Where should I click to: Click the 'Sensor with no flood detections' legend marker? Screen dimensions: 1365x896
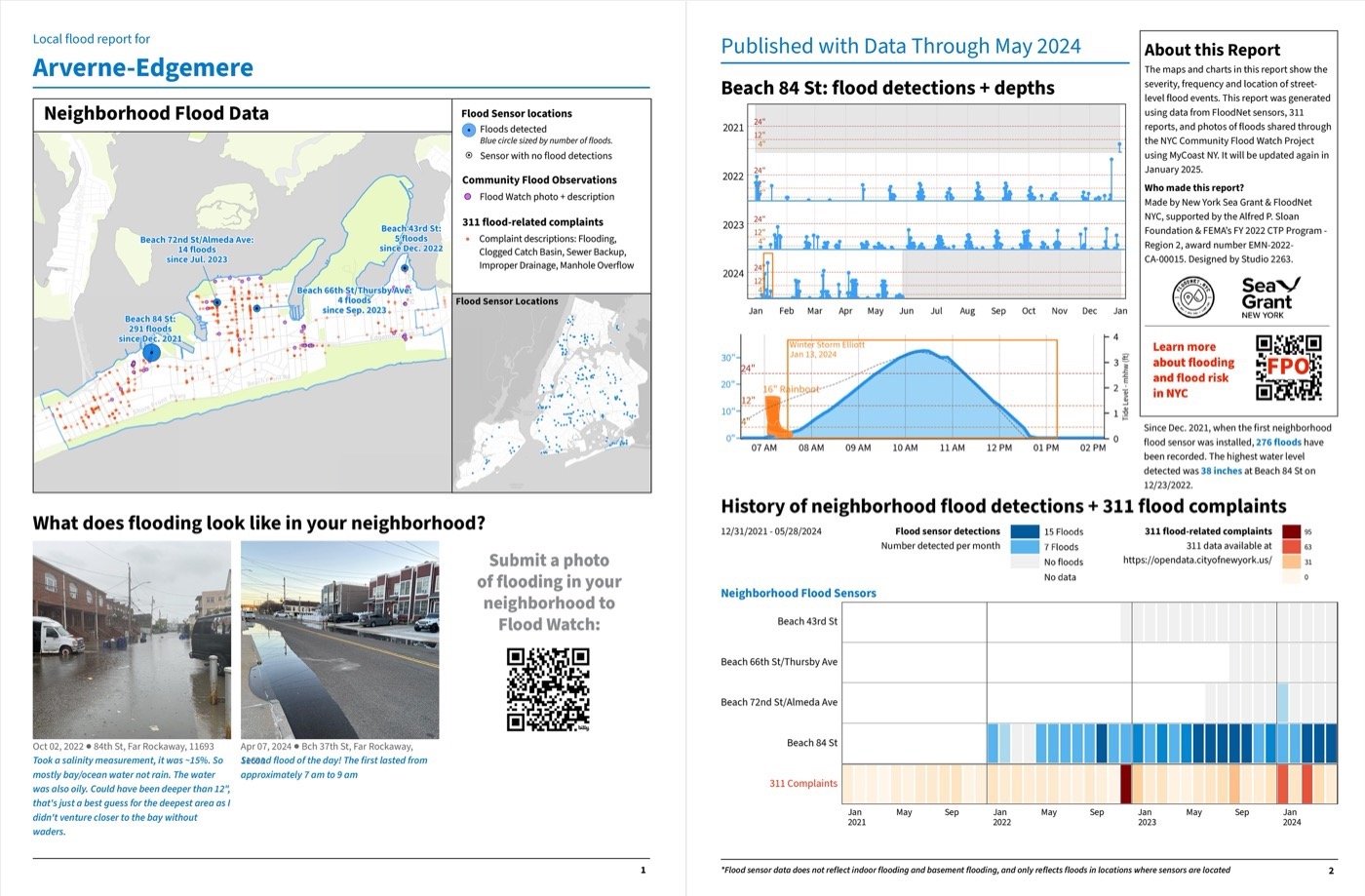pos(469,155)
